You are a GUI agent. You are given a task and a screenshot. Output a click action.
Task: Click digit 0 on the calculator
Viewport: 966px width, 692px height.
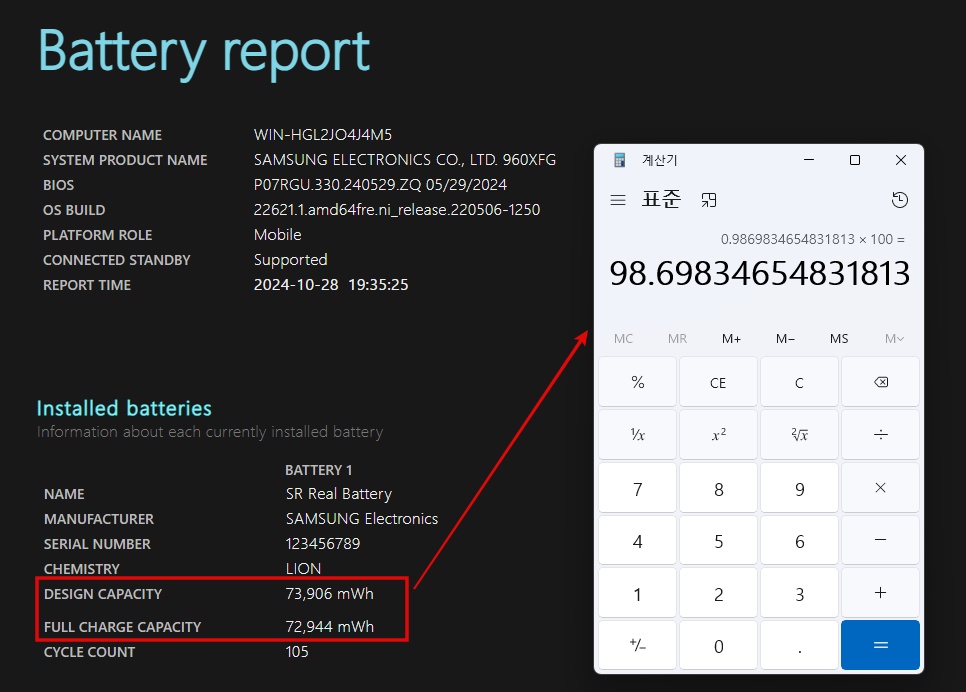click(718, 645)
